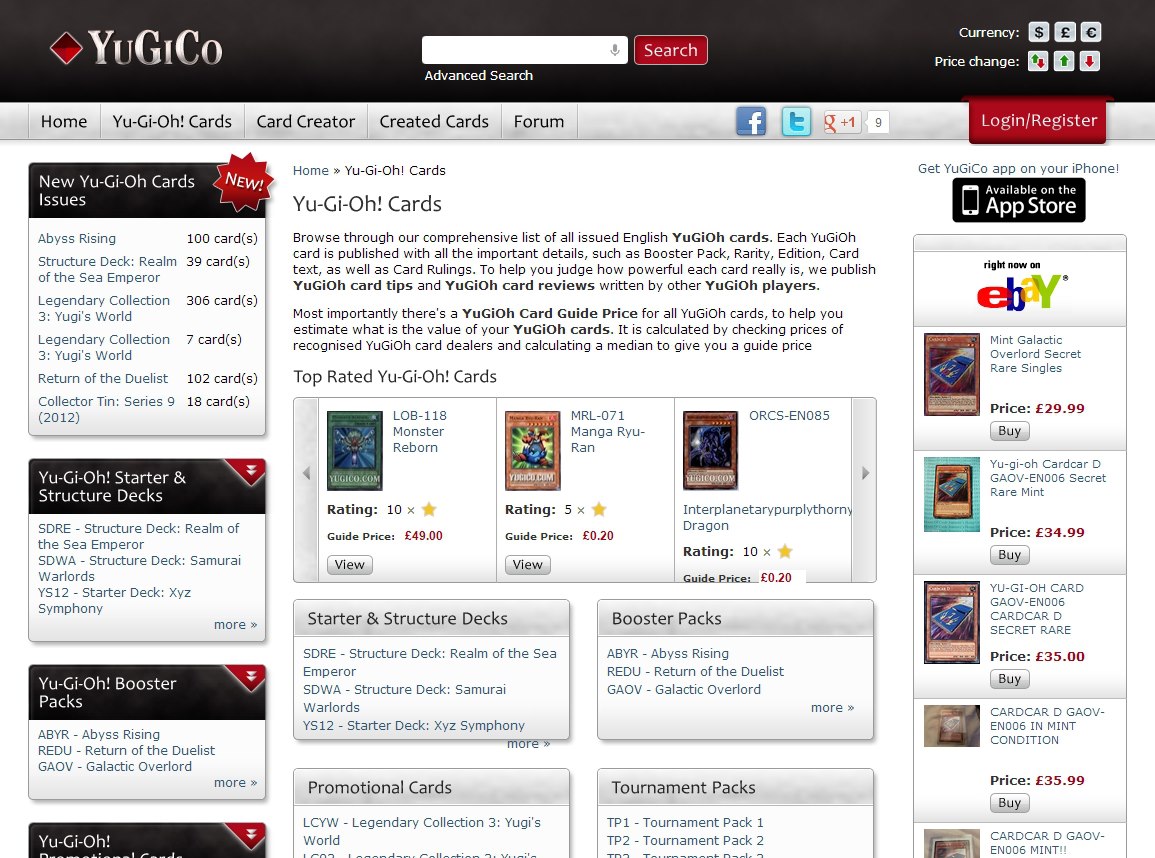
Task: Click the Login/Register tab
Action: 1039,121
